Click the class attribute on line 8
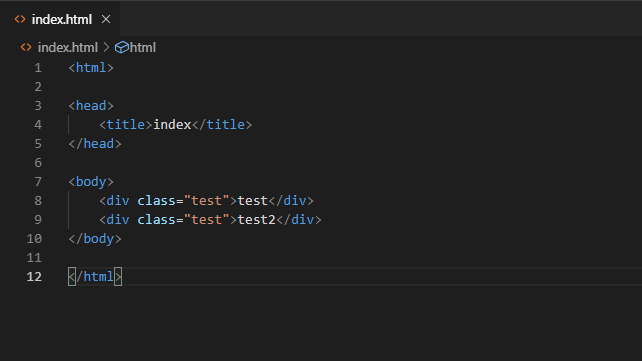This screenshot has width=642, height=361. click(156, 201)
